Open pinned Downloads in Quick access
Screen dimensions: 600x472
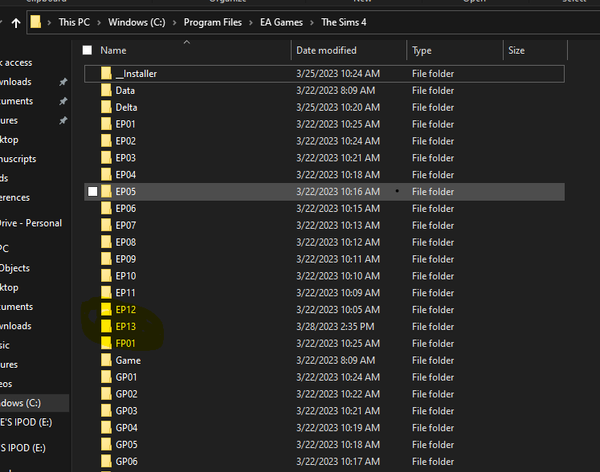pyautogui.click(x=16, y=82)
